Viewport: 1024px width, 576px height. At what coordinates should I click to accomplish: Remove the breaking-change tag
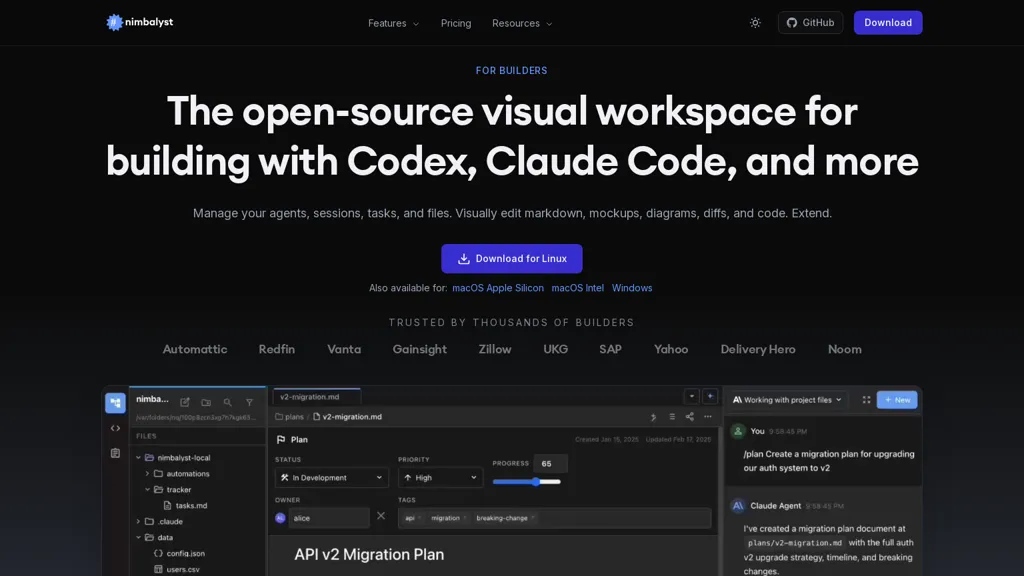(x=533, y=518)
